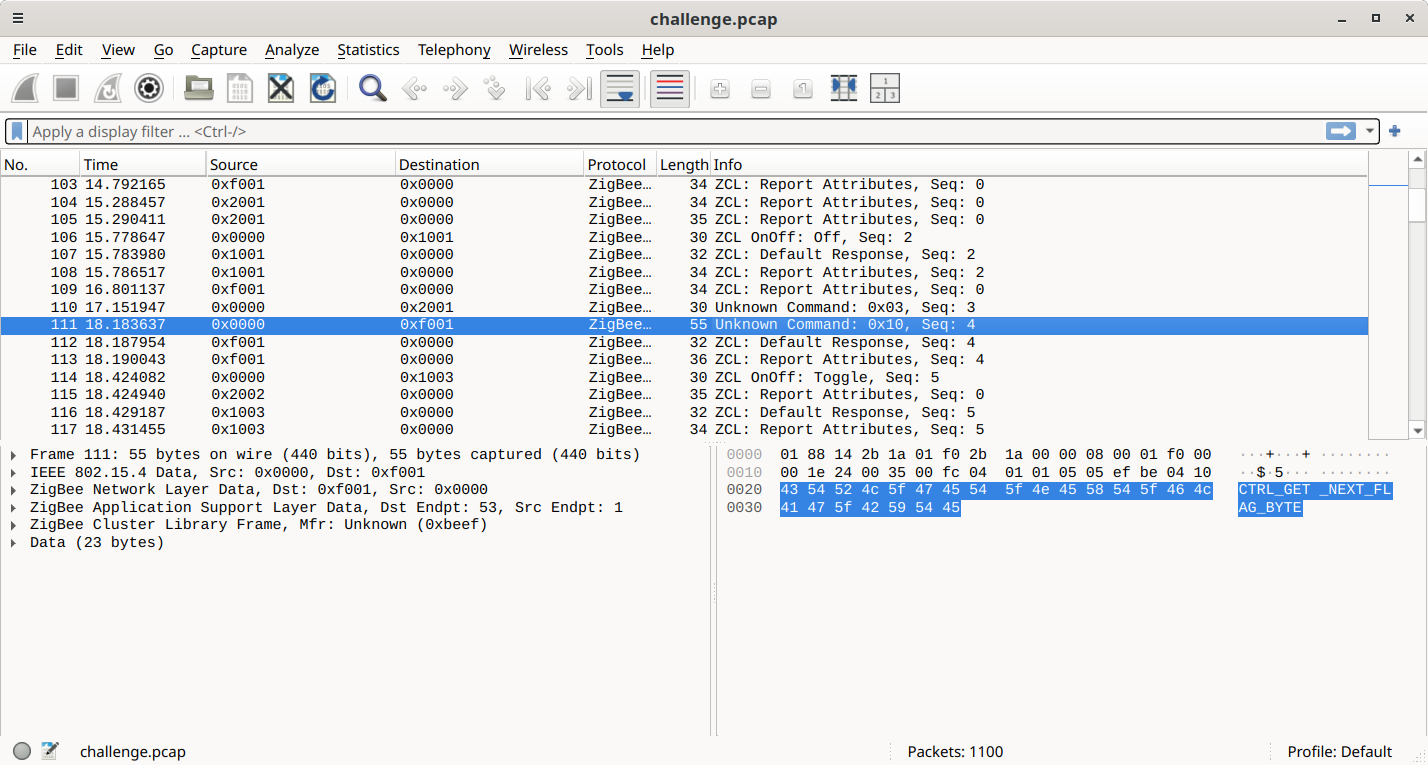Toggle colorized packet list
This screenshot has height=765, width=1428.
tap(669, 88)
